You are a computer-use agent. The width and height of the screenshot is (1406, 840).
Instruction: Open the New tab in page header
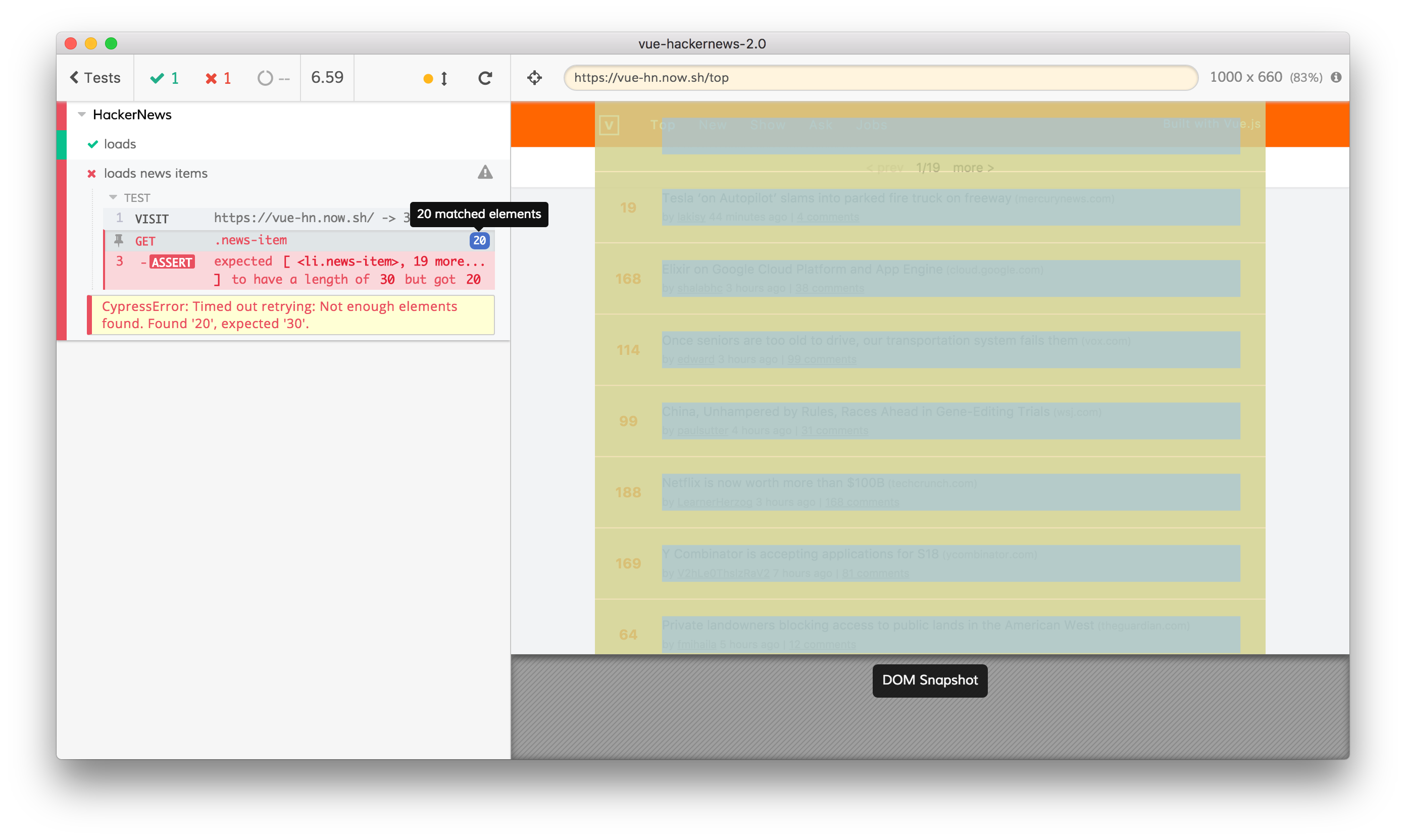click(x=713, y=125)
